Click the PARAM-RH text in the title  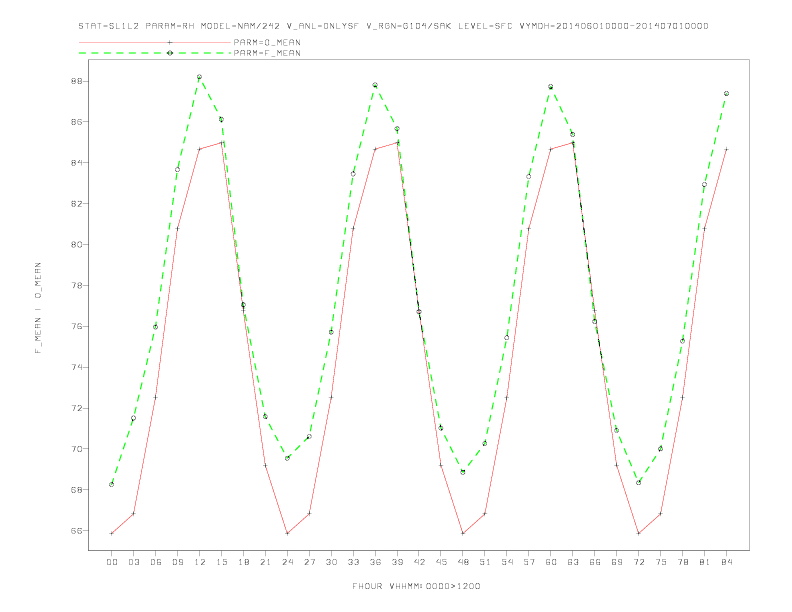(170, 26)
